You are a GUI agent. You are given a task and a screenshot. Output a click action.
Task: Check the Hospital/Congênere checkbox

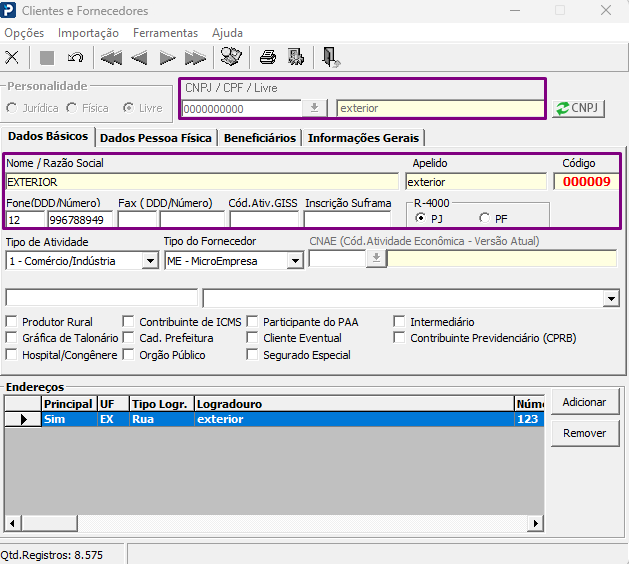pyautogui.click(x=11, y=355)
